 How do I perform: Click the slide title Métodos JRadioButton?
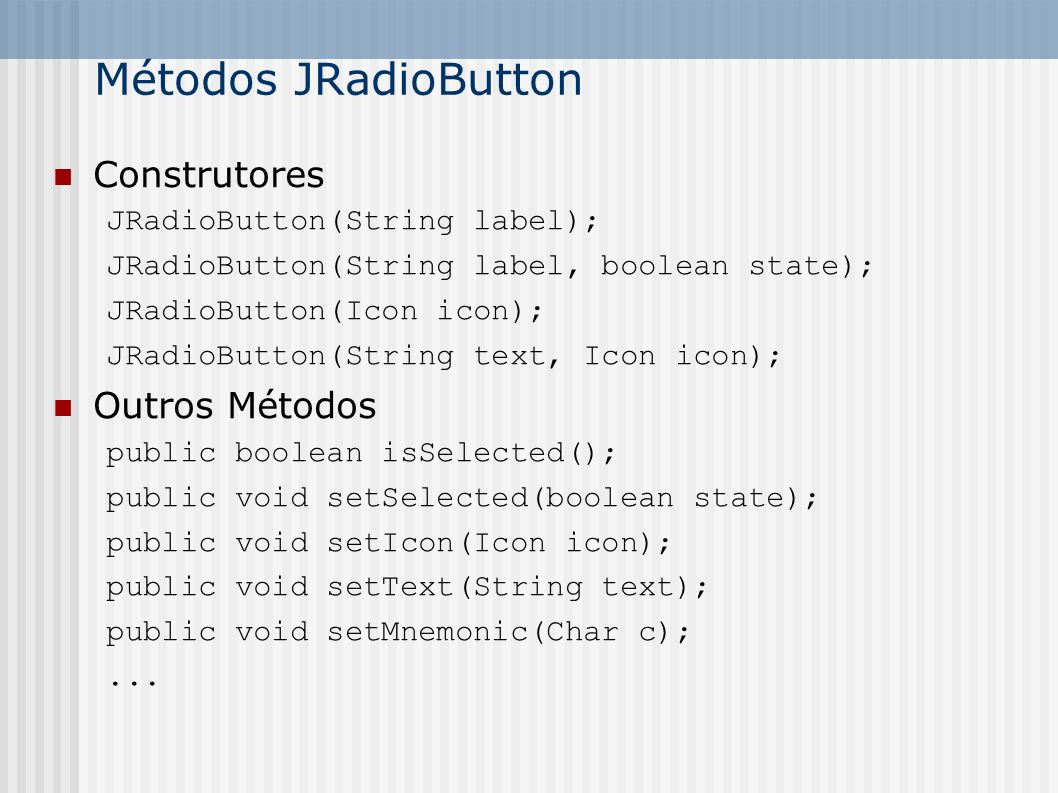(x=338, y=80)
